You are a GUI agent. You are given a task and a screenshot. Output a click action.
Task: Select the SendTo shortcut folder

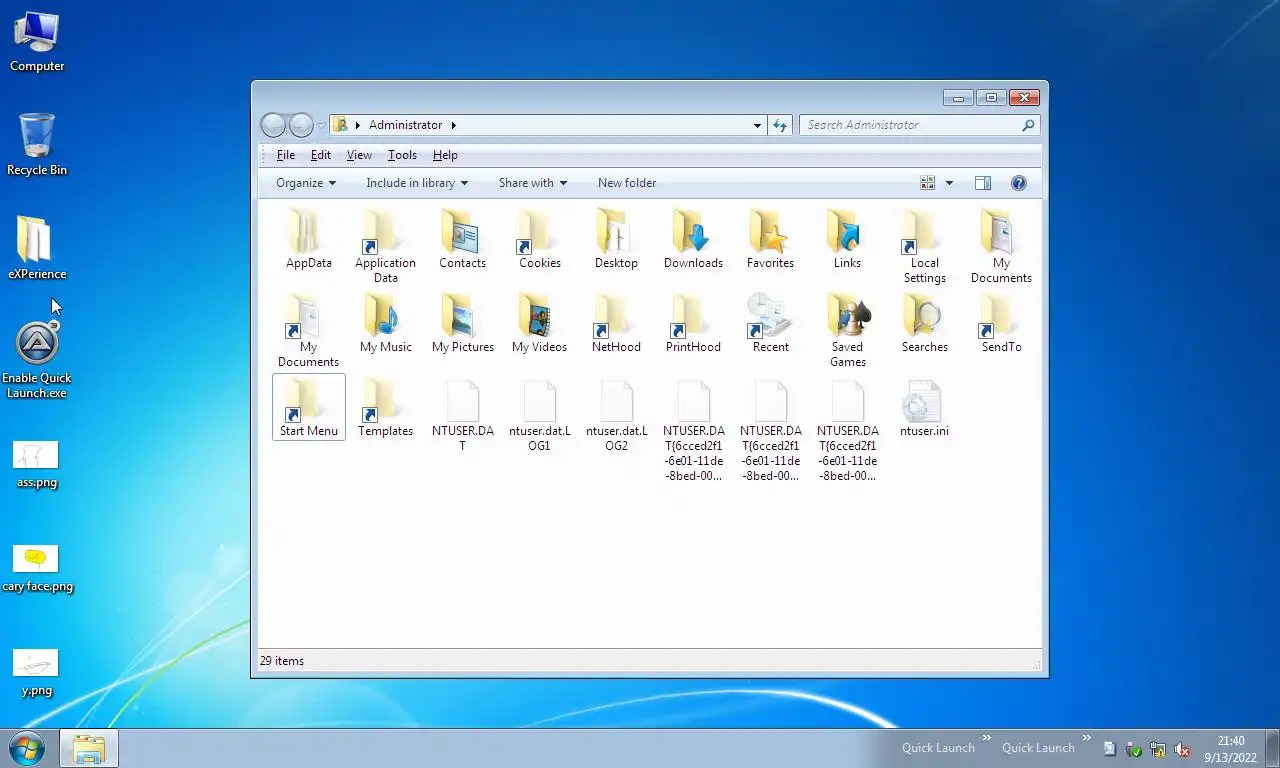(1001, 322)
